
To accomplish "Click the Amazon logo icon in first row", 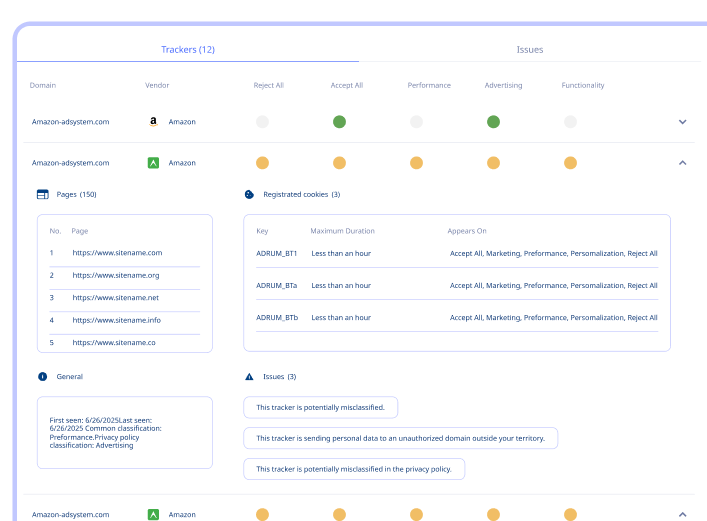I will [153, 122].
